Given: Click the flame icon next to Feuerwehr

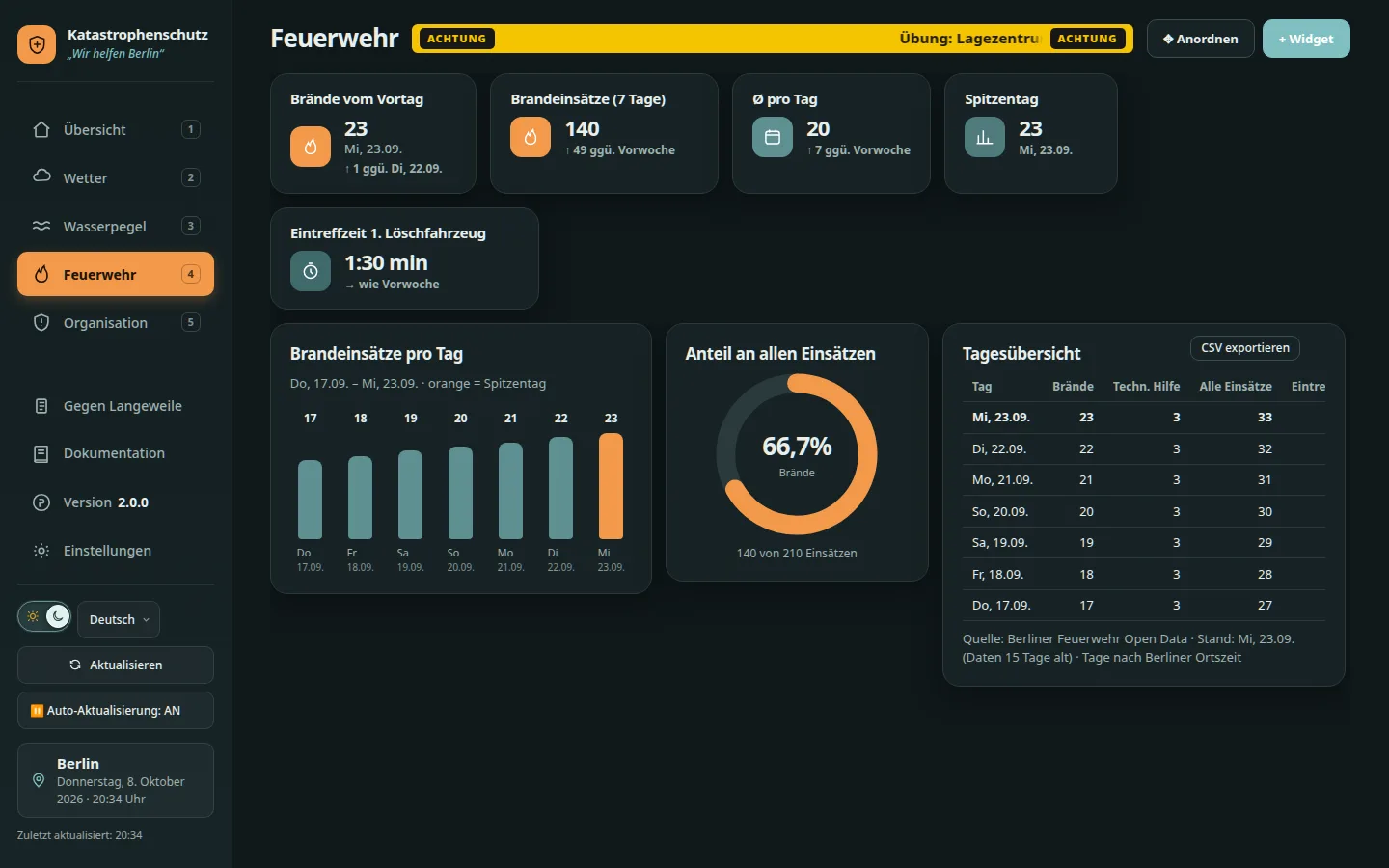Looking at the screenshot, I should tap(41, 274).
